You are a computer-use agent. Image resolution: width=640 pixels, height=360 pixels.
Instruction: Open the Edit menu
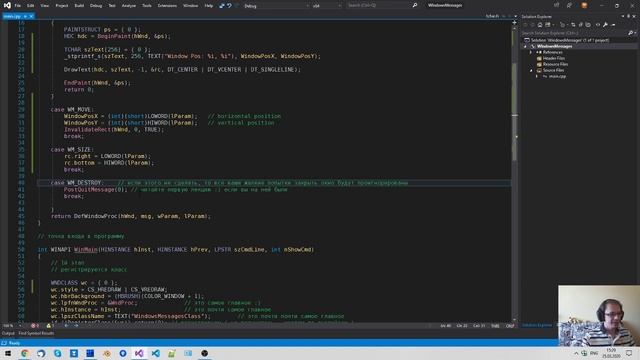point(31,6)
